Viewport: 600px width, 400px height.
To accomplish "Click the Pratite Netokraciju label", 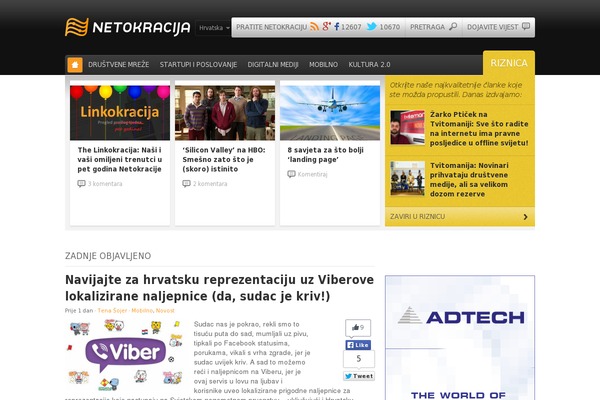I will 271,27.
